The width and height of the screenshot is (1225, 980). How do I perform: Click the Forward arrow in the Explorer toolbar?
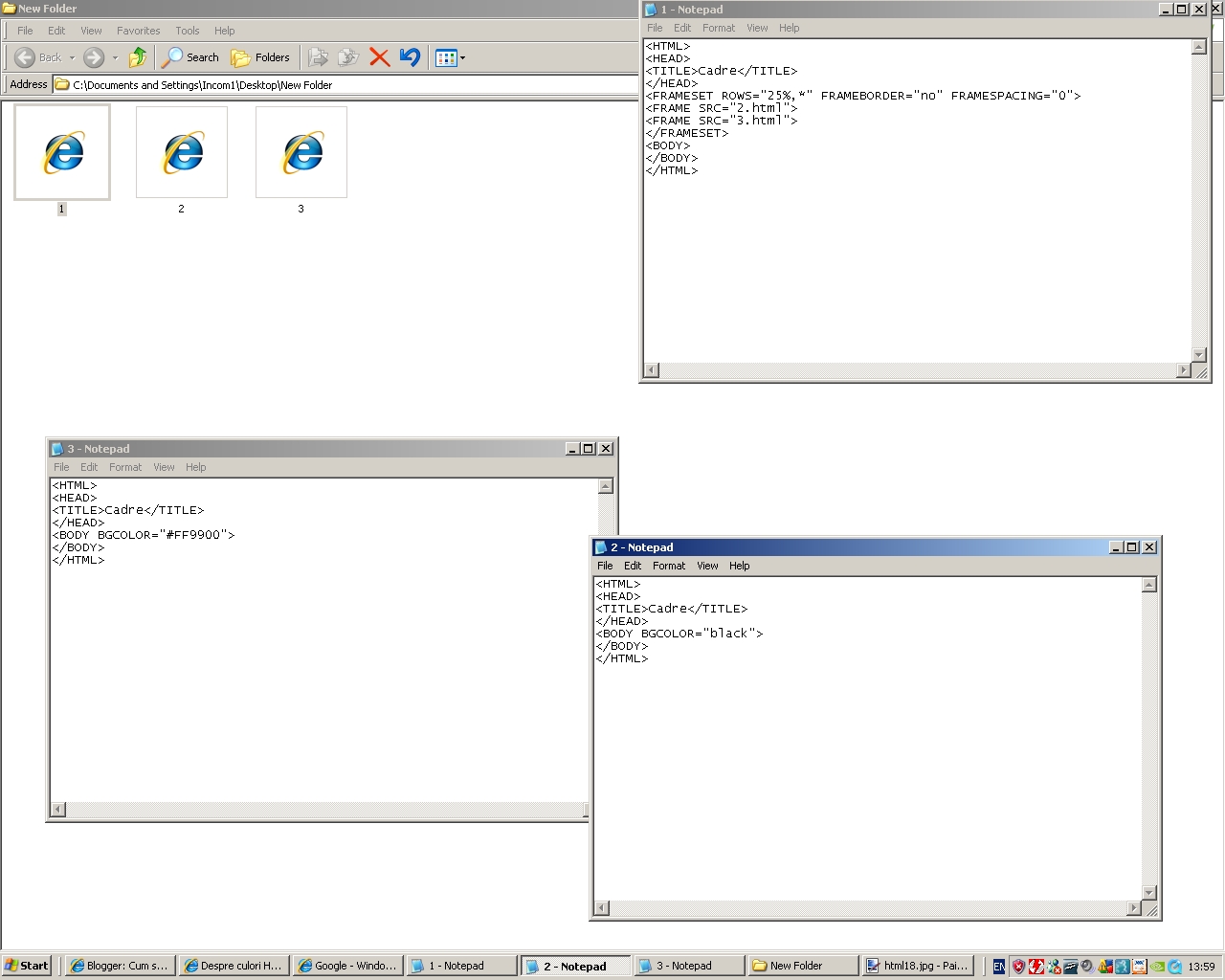pos(93,57)
